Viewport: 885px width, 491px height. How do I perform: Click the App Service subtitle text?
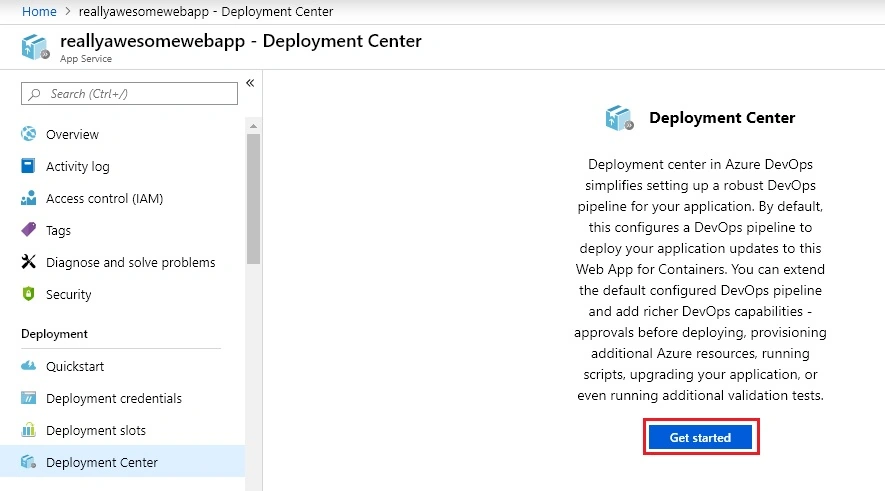coord(86,59)
